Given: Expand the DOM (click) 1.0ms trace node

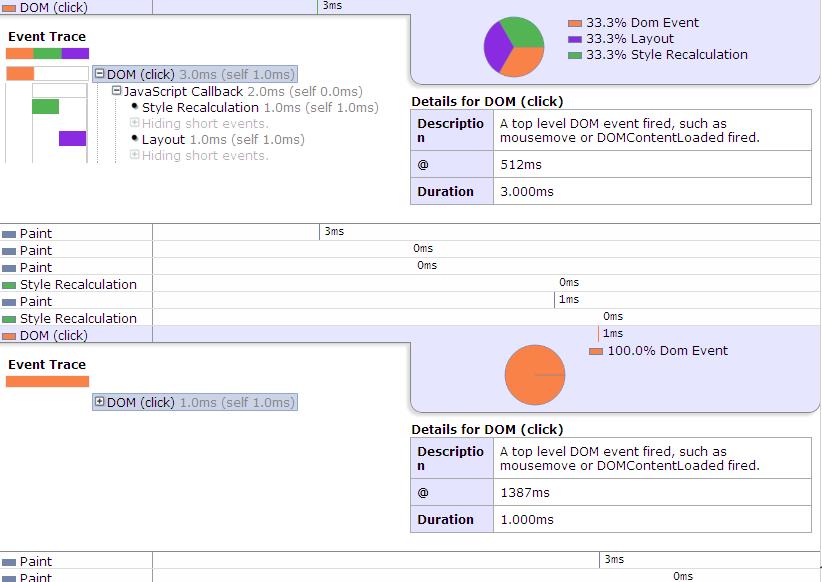Looking at the screenshot, I should click(x=100, y=402).
